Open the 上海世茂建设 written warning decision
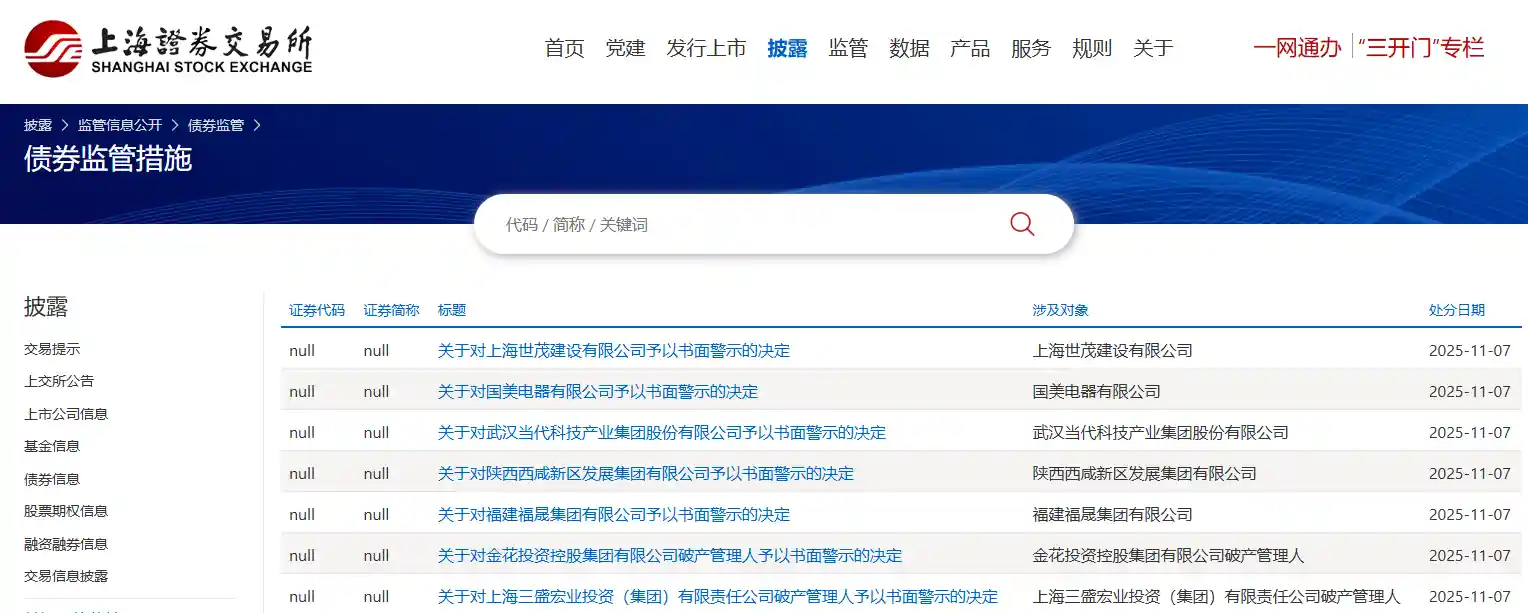 612,350
